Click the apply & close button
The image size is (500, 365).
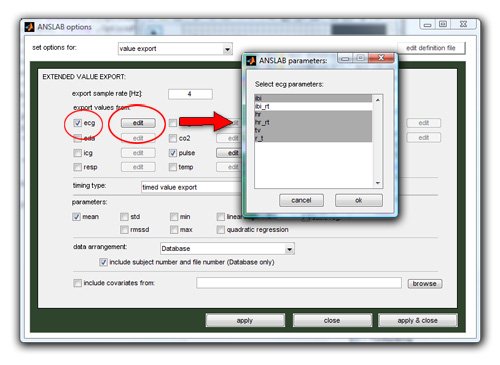[x=418, y=320]
